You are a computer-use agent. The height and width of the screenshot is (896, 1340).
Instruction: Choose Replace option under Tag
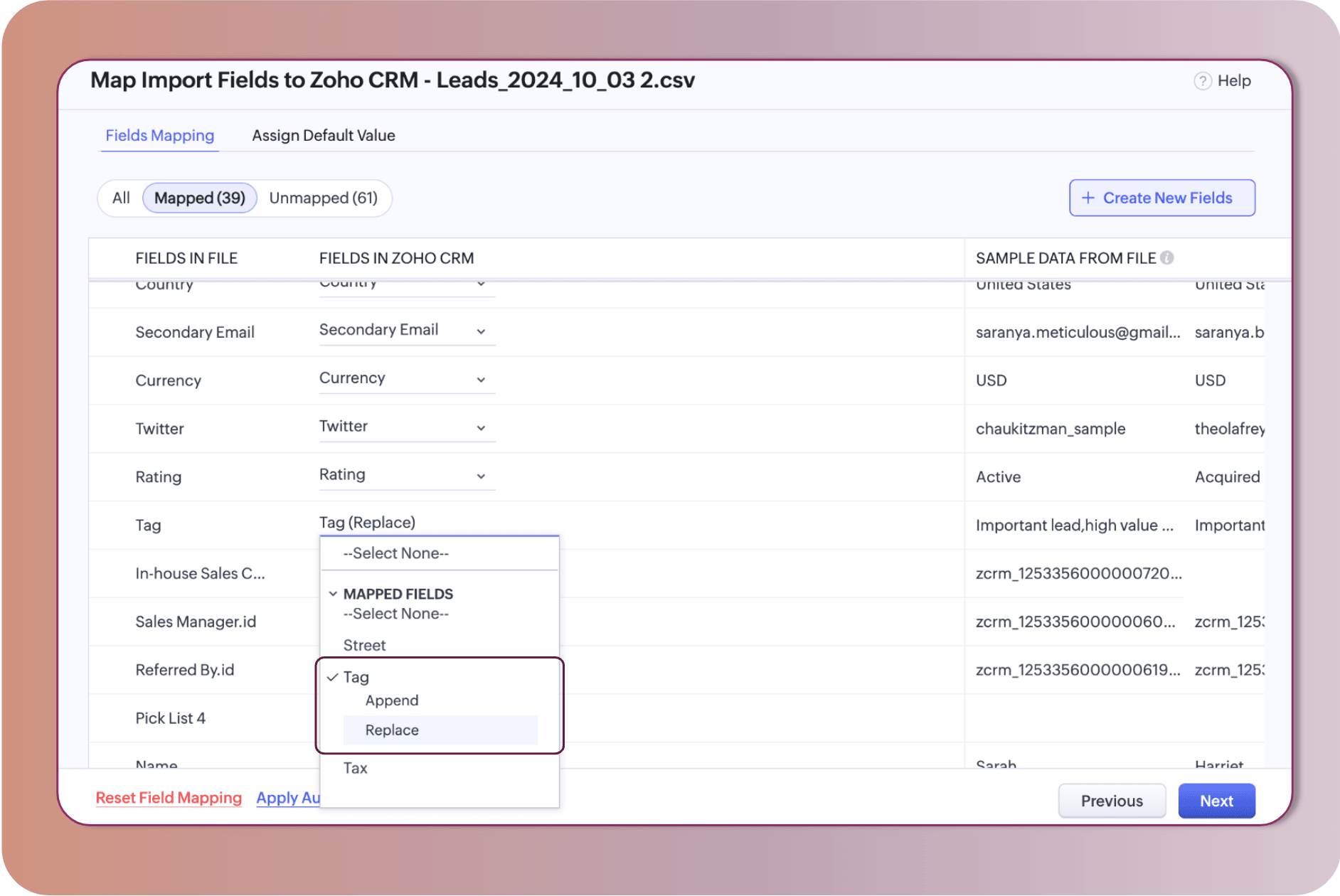coord(392,730)
